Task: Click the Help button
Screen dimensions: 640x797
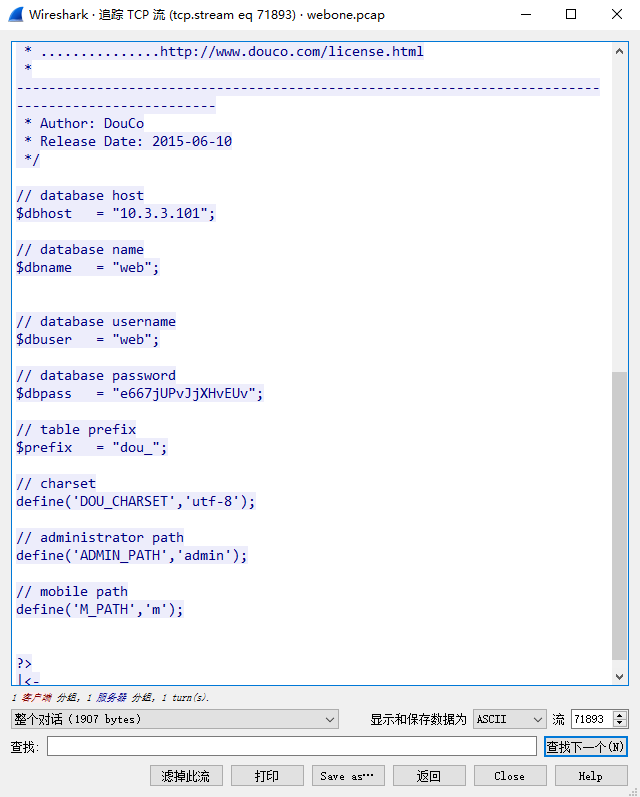Action: (591, 776)
